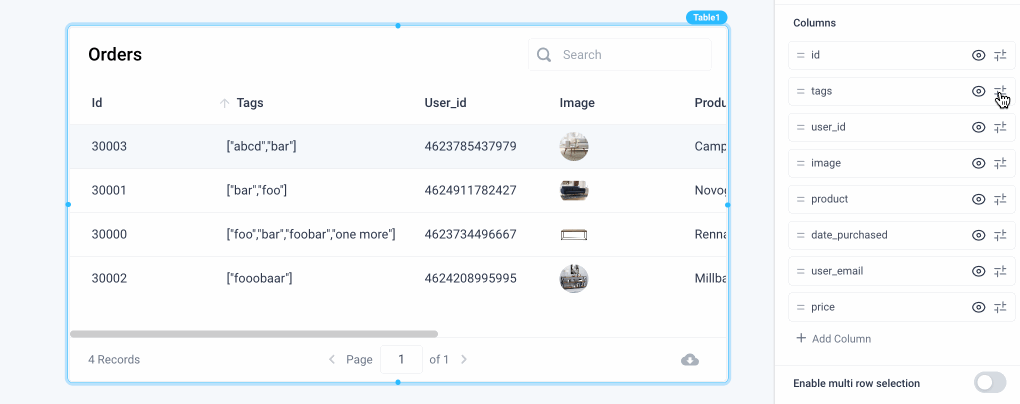Viewport: 1020px width, 404px height.
Task: Click tags cell ["abcd","bar"]
Action: coord(262,146)
